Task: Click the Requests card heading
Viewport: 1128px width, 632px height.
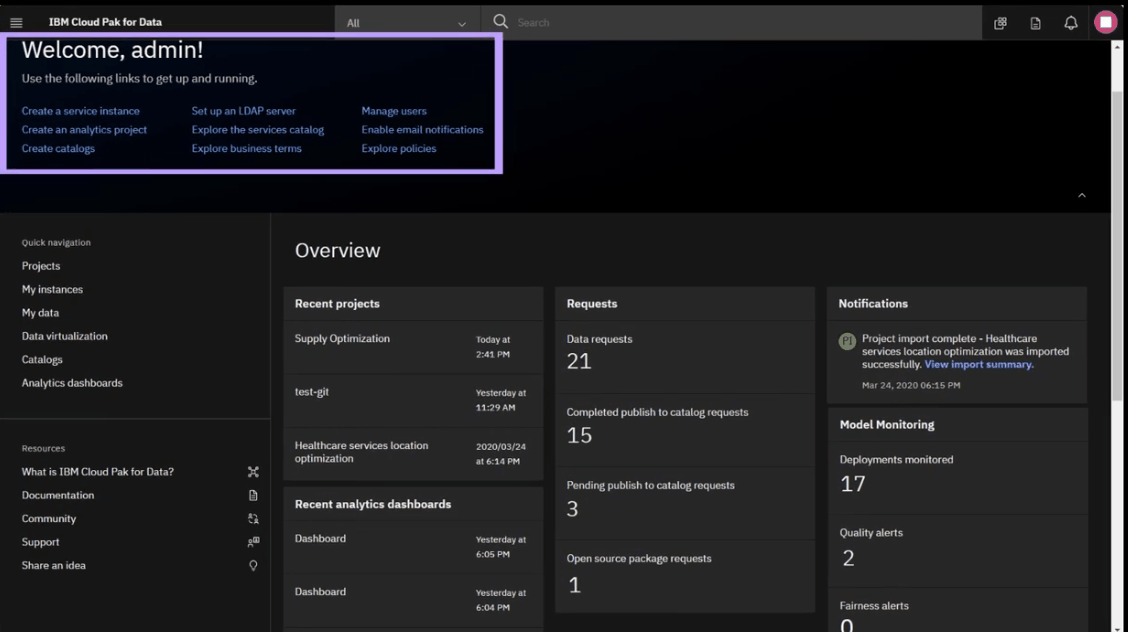Action: pos(592,303)
